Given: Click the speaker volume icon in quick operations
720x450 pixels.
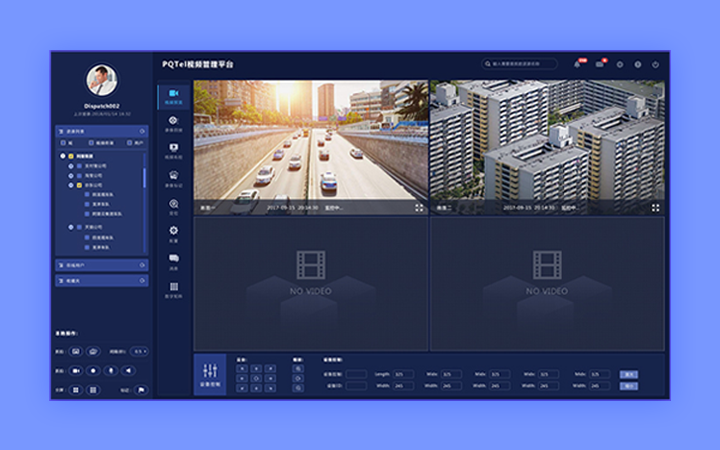Looking at the screenshot, I should [128, 371].
